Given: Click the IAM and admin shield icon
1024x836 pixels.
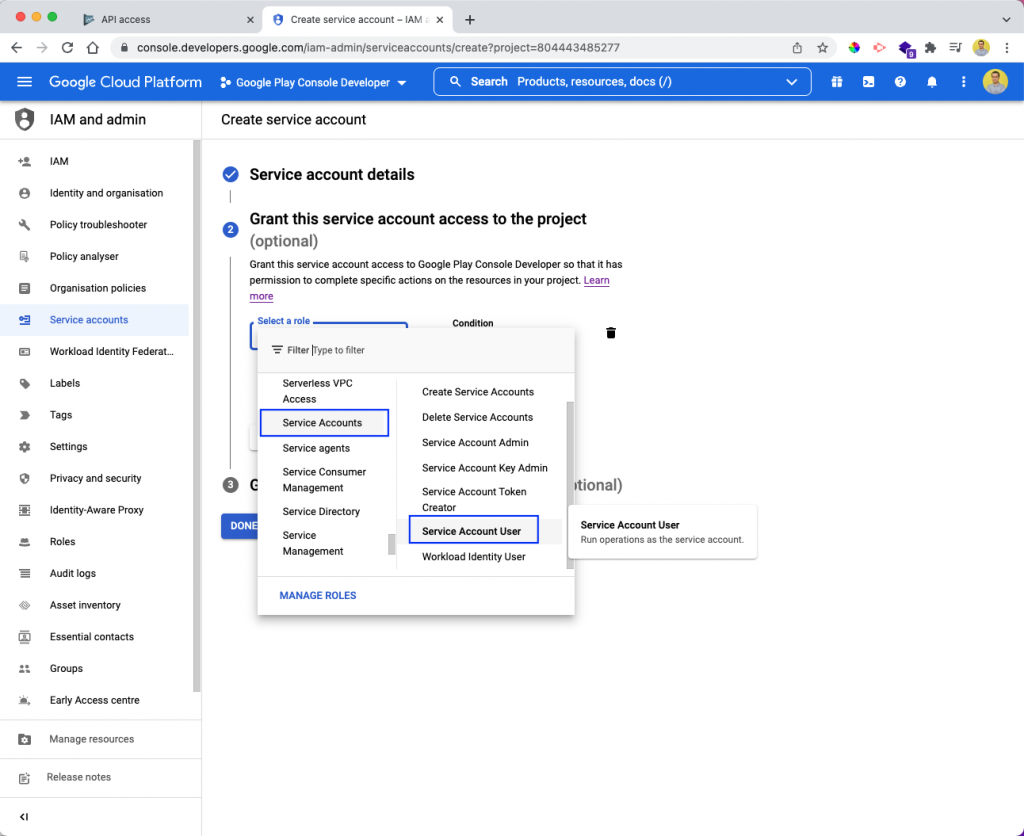Looking at the screenshot, I should point(24,120).
